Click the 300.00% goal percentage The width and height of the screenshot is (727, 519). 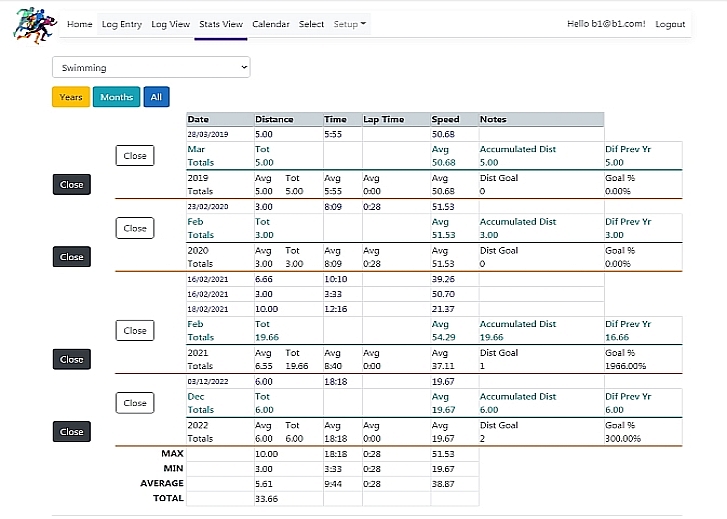click(x=623, y=438)
